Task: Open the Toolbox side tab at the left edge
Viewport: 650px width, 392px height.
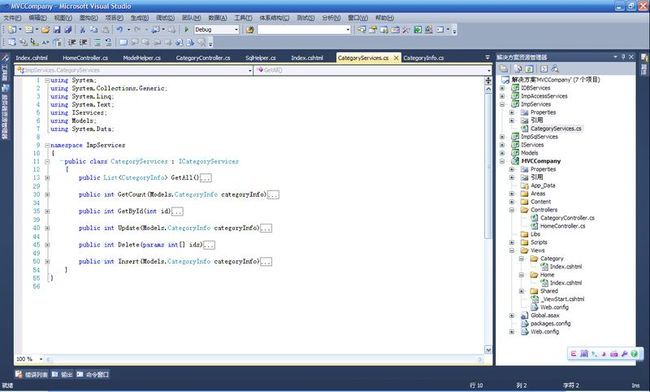Action: (5, 68)
